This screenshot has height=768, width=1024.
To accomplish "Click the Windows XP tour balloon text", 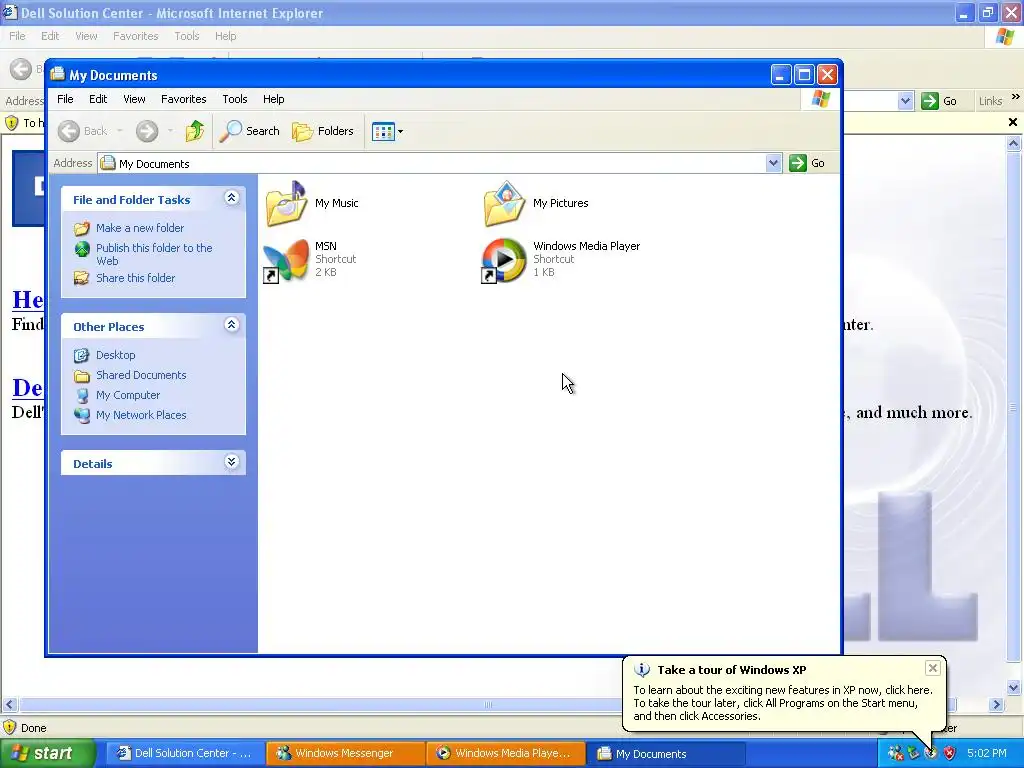I will coord(782,703).
